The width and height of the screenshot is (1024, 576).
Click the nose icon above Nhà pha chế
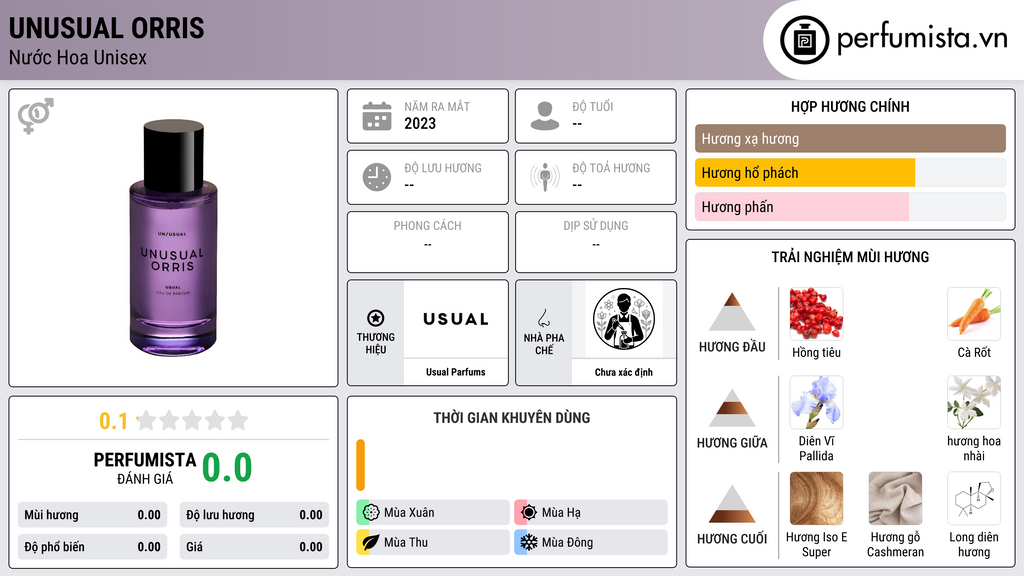click(x=543, y=318)
